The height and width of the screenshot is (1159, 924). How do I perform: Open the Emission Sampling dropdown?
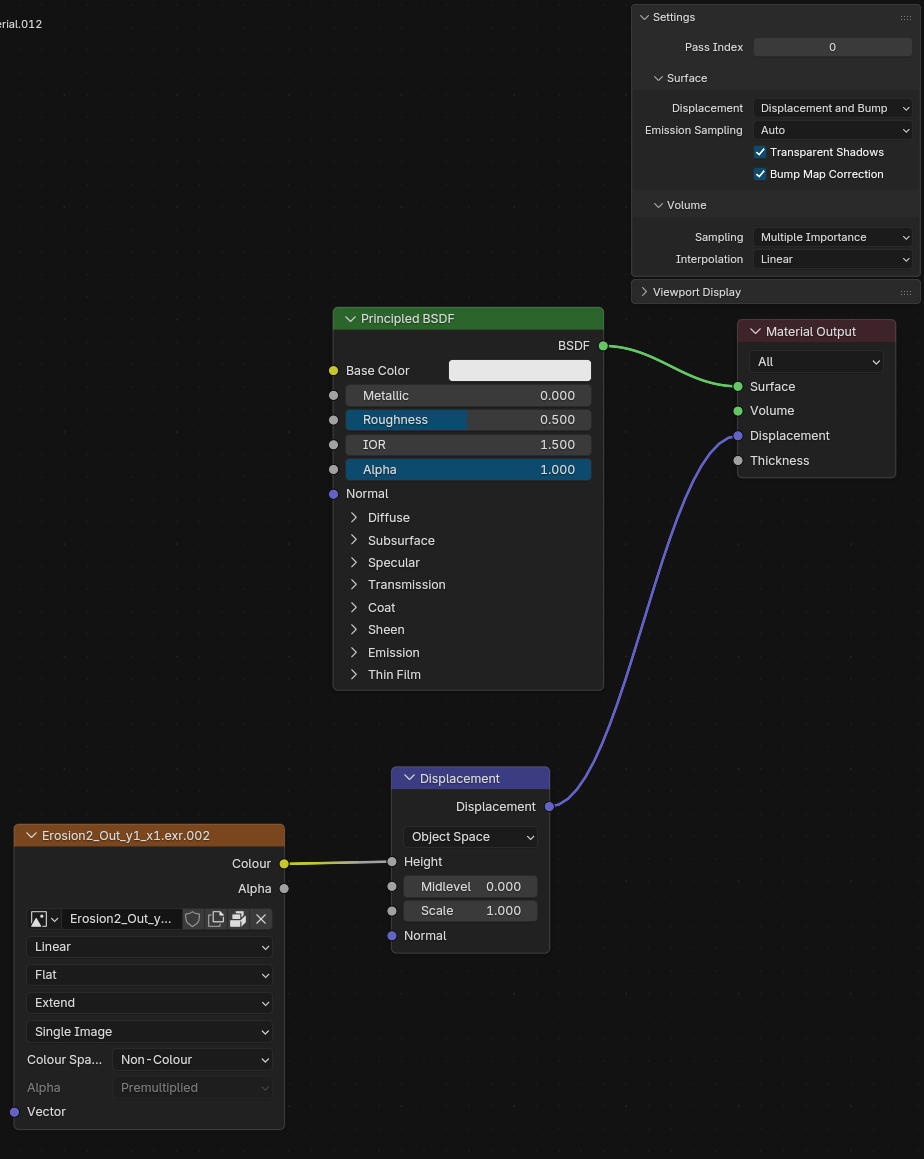[x=833, y=130]
